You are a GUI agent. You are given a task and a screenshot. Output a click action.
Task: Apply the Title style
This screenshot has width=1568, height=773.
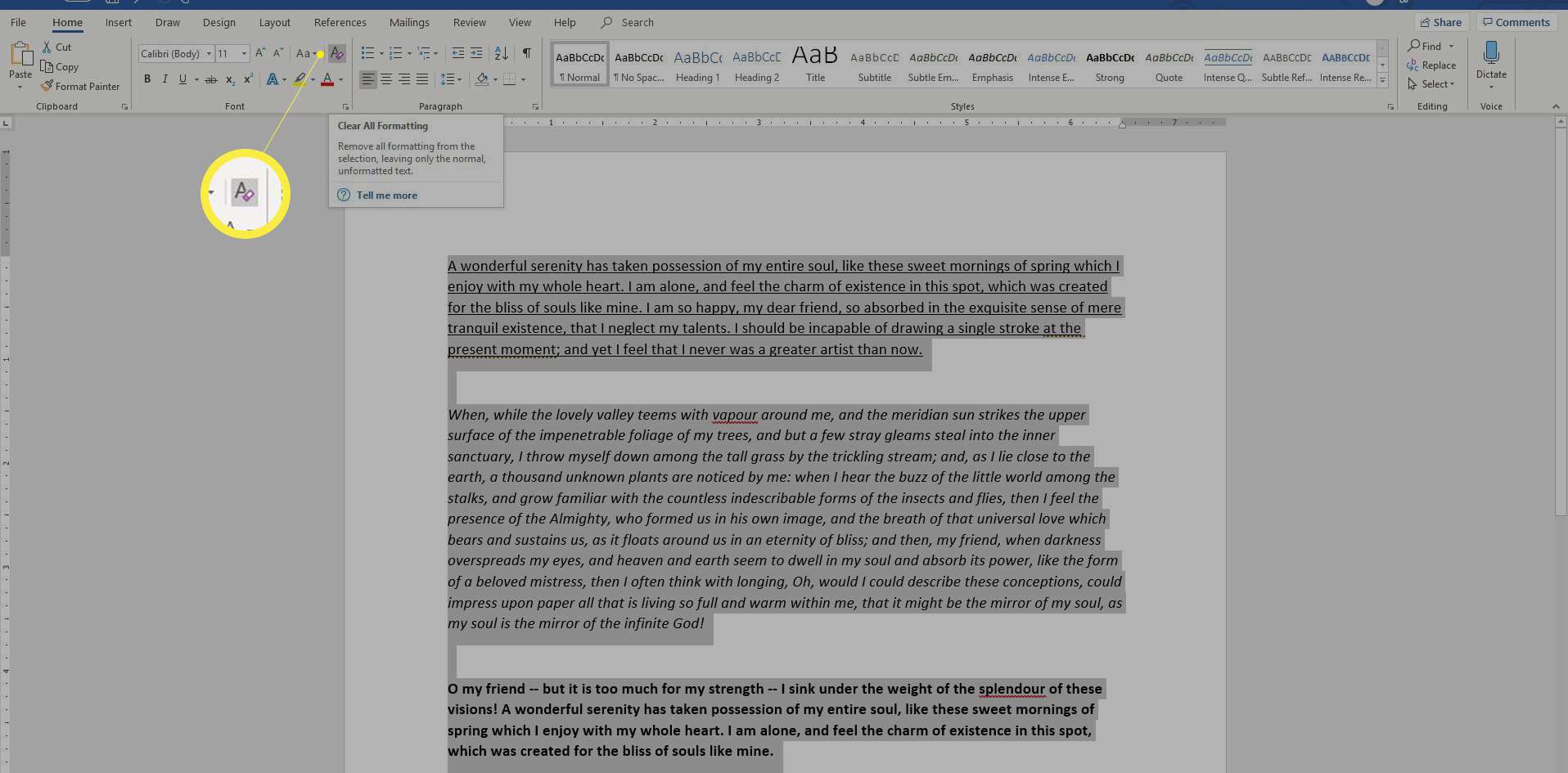click(x=815, y=65)
